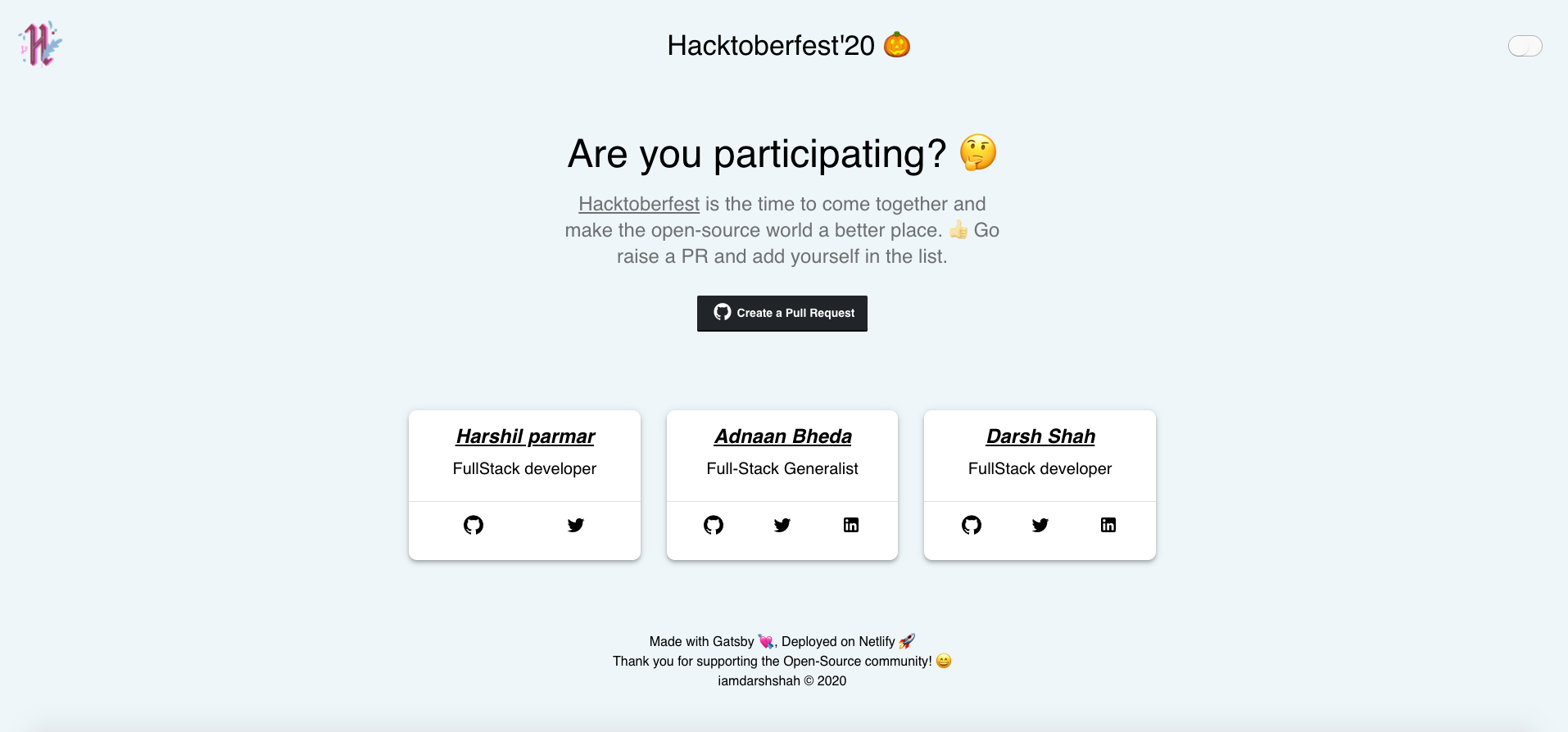Open Adnaan Bheda's LinkedIn icon
1568x732 pixels.
851,525
